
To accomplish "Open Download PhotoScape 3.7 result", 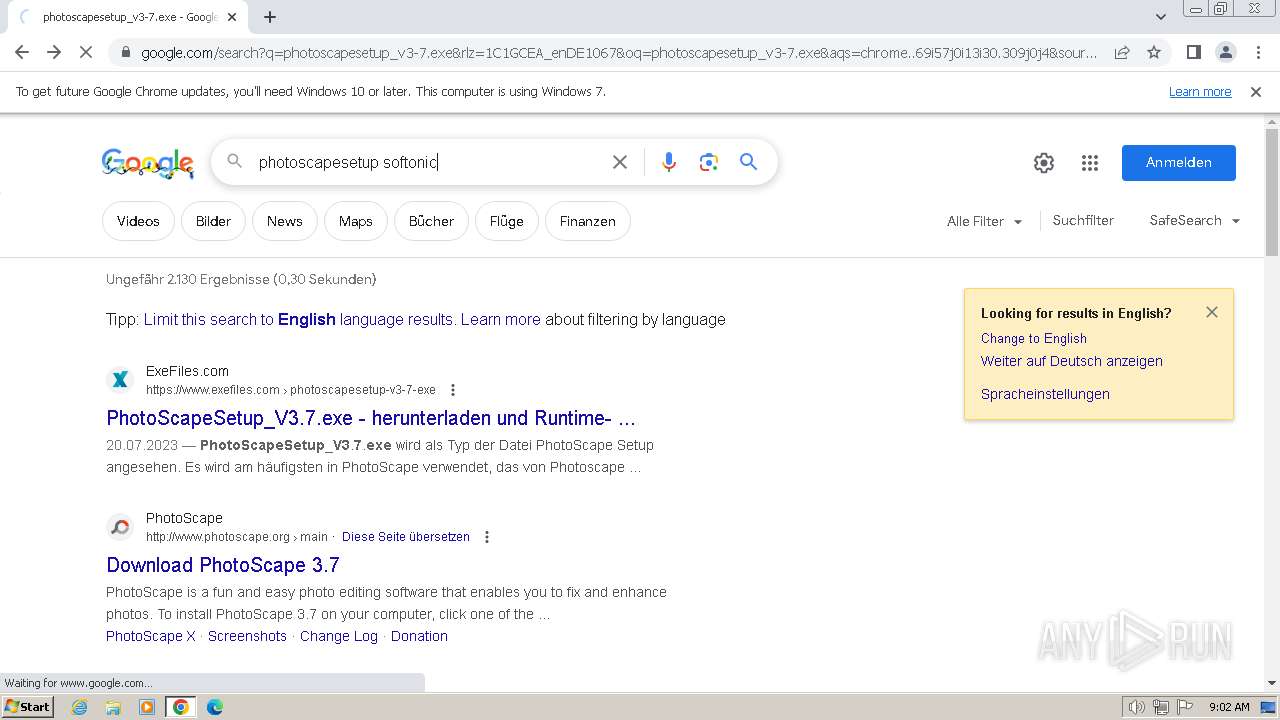I will pos(223,565).
